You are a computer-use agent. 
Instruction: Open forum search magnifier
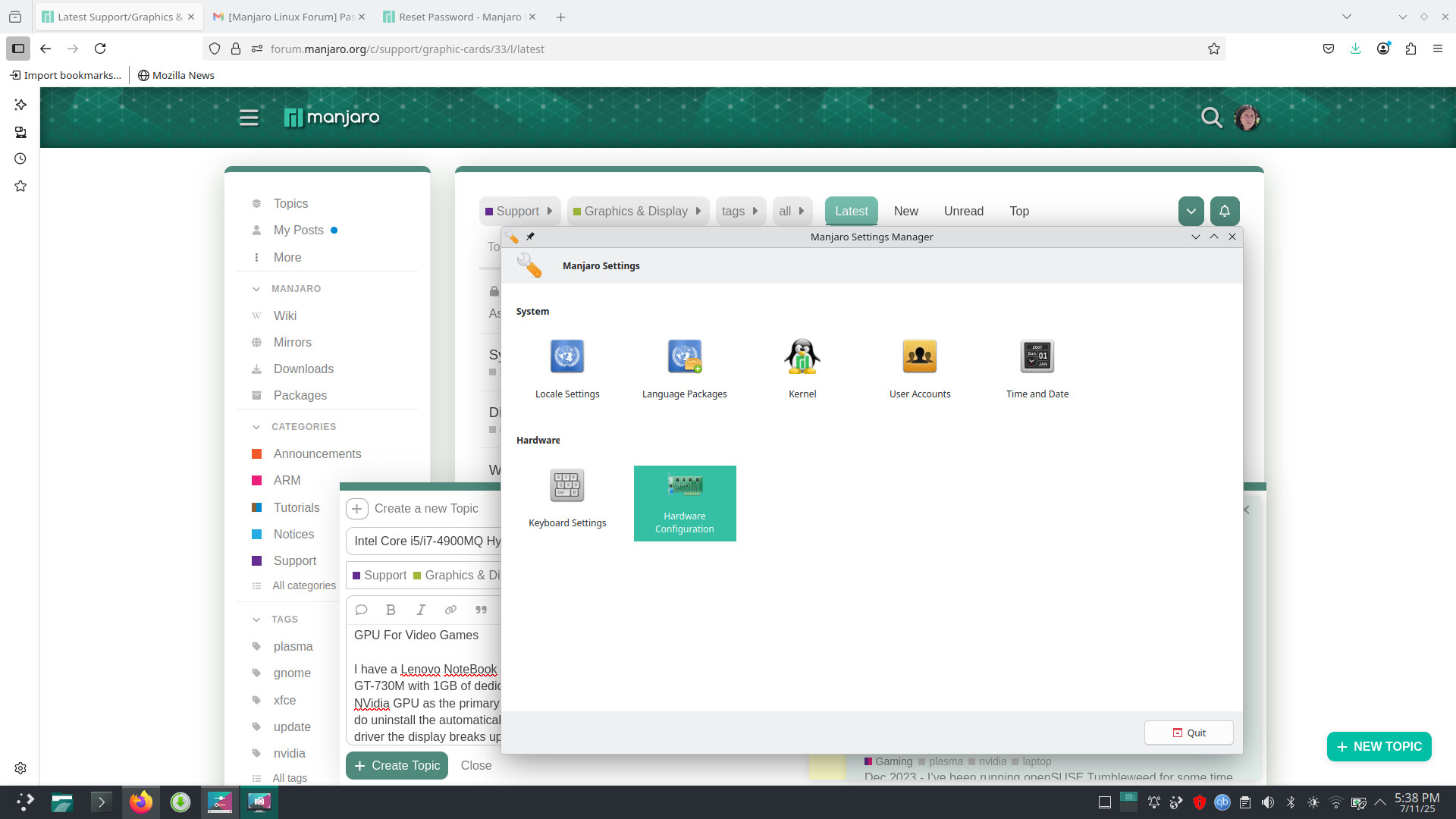pyautogui.click(x=1211, y=118)
